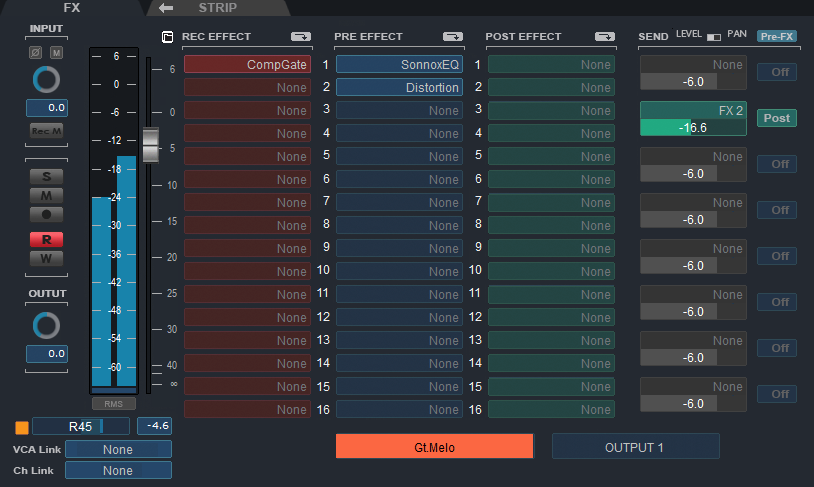The image size is (814, 487).
Task: Click the window icon left of REC EFFECT
Action: pos(167,37)
